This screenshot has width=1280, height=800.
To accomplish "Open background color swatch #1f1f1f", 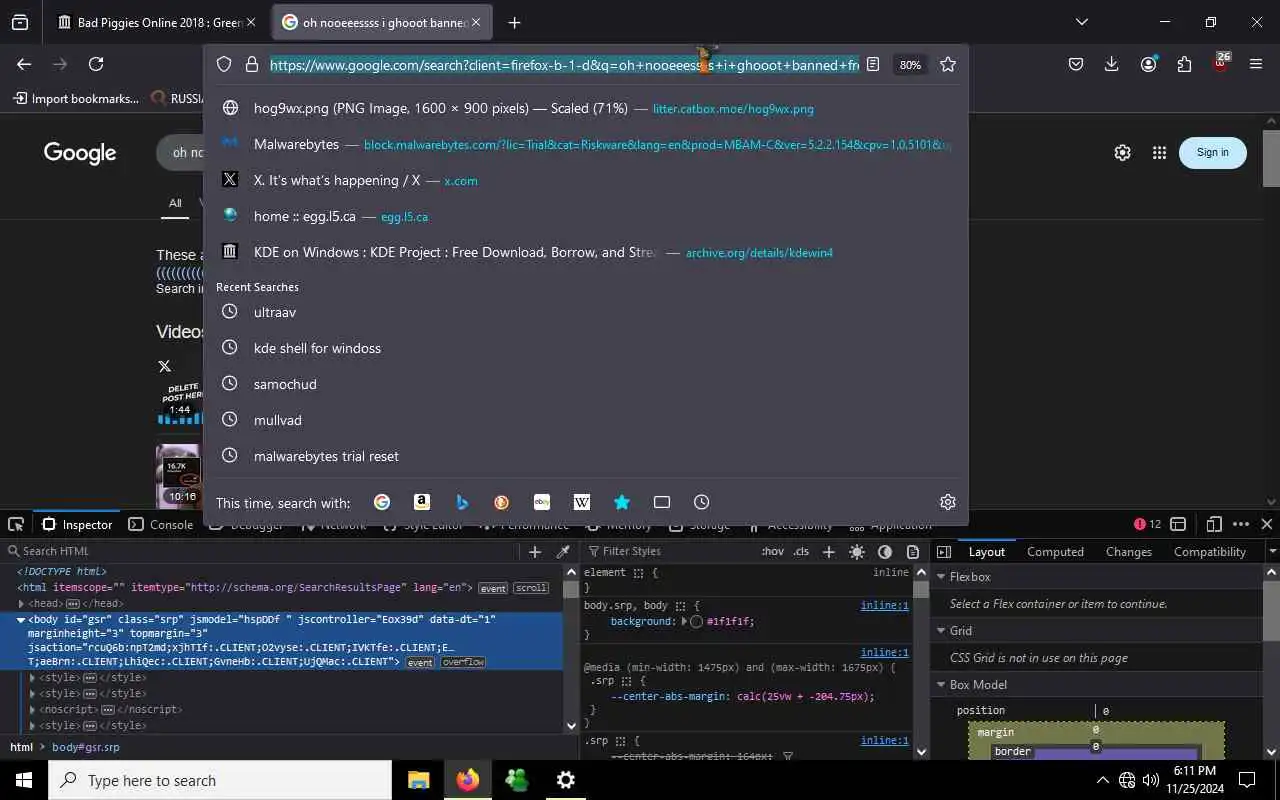I will pos(697,621).
